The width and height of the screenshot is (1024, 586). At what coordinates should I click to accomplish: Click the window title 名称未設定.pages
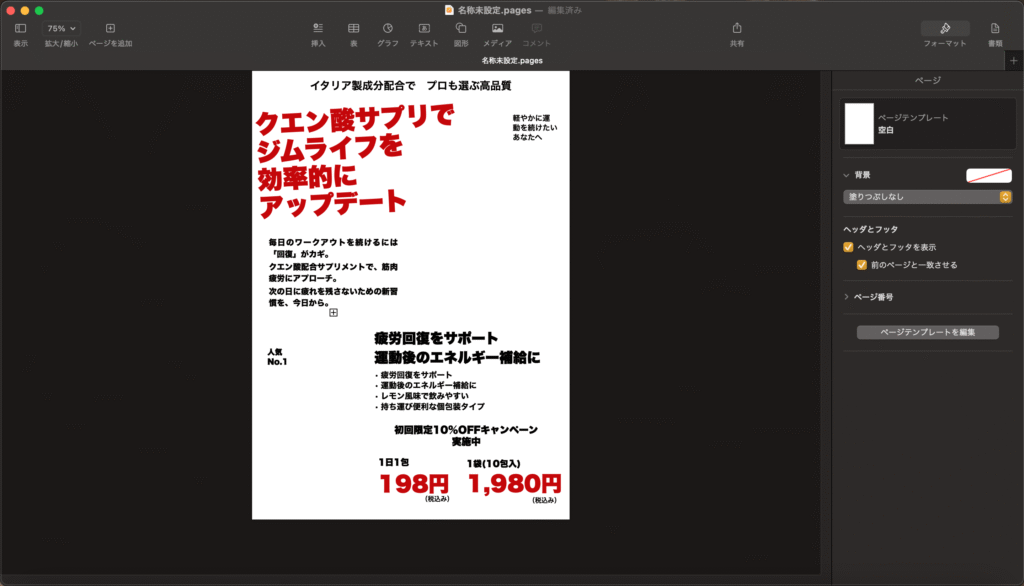pyautogui.click(x=494, y=10)
